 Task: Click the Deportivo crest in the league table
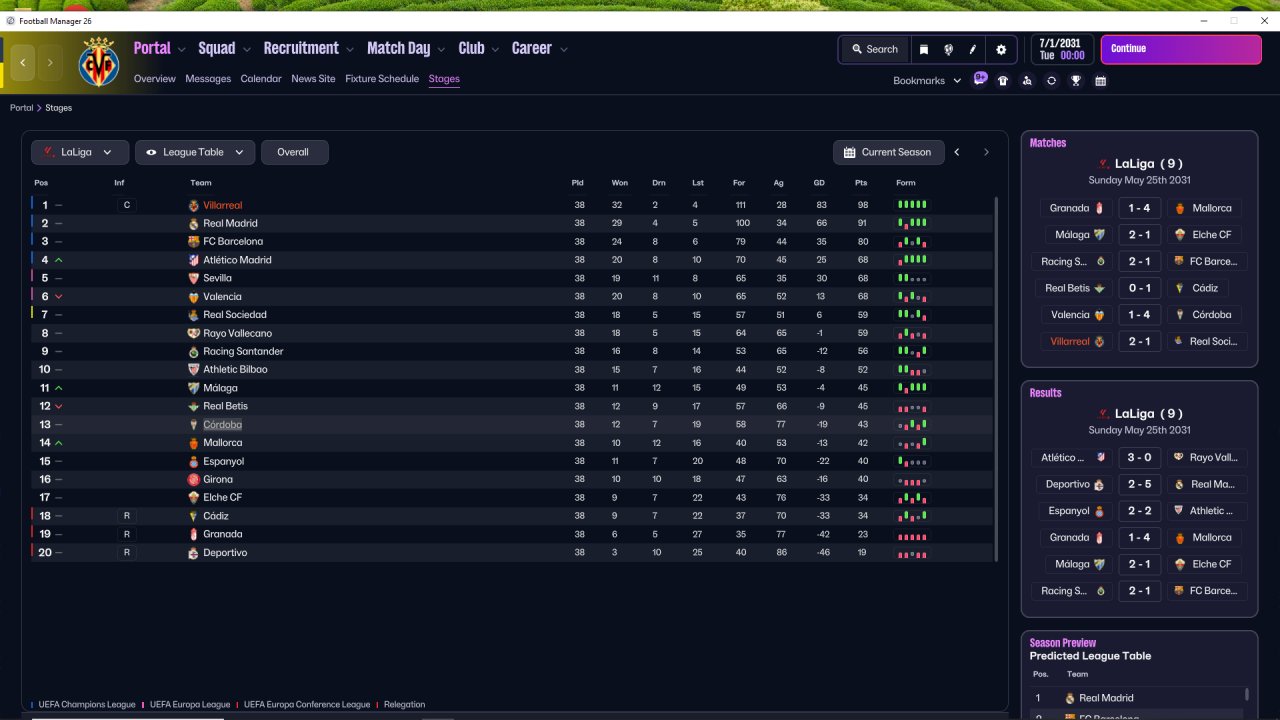coord(194,553)
